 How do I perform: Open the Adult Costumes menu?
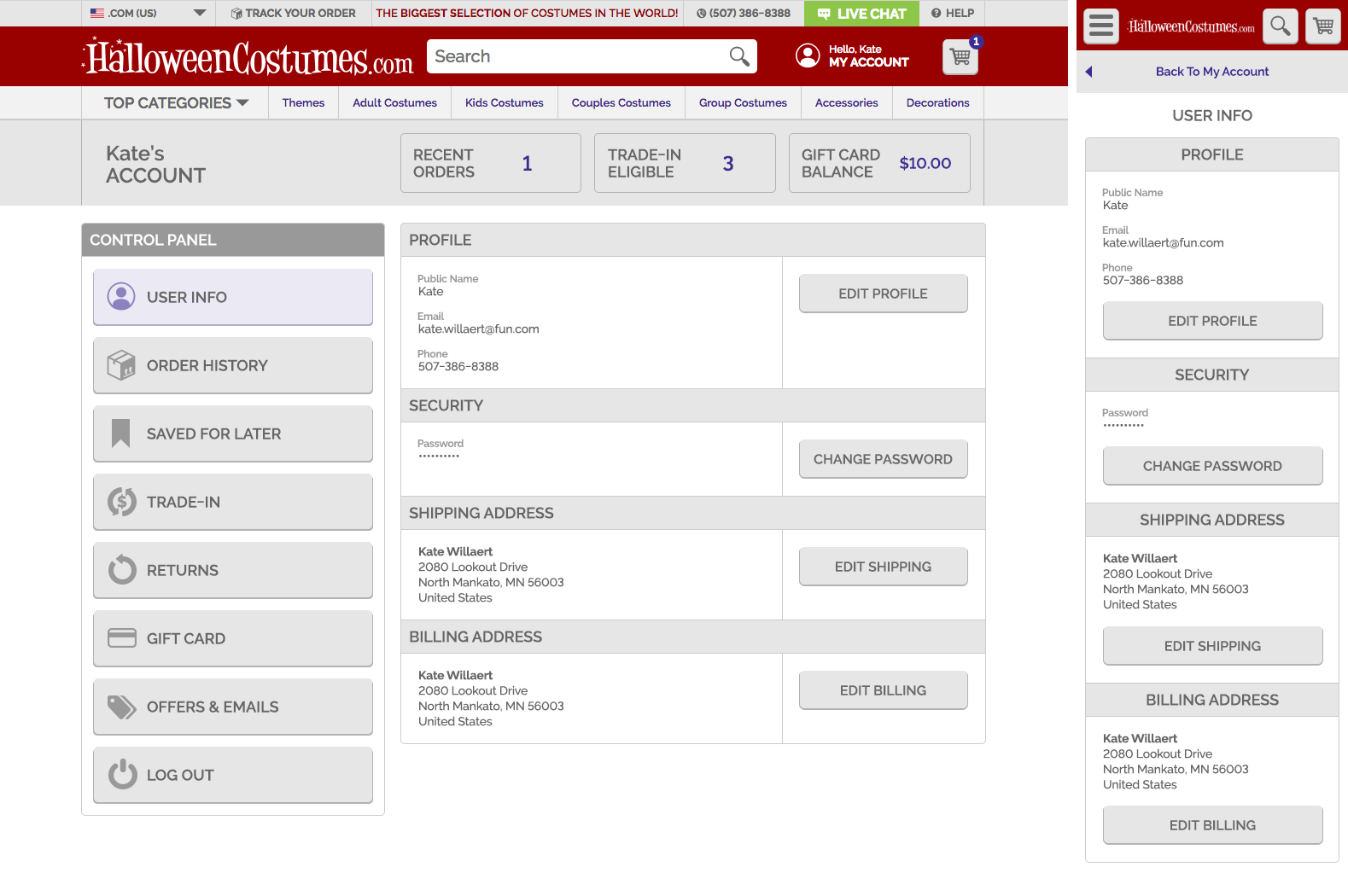coord(394,102)
